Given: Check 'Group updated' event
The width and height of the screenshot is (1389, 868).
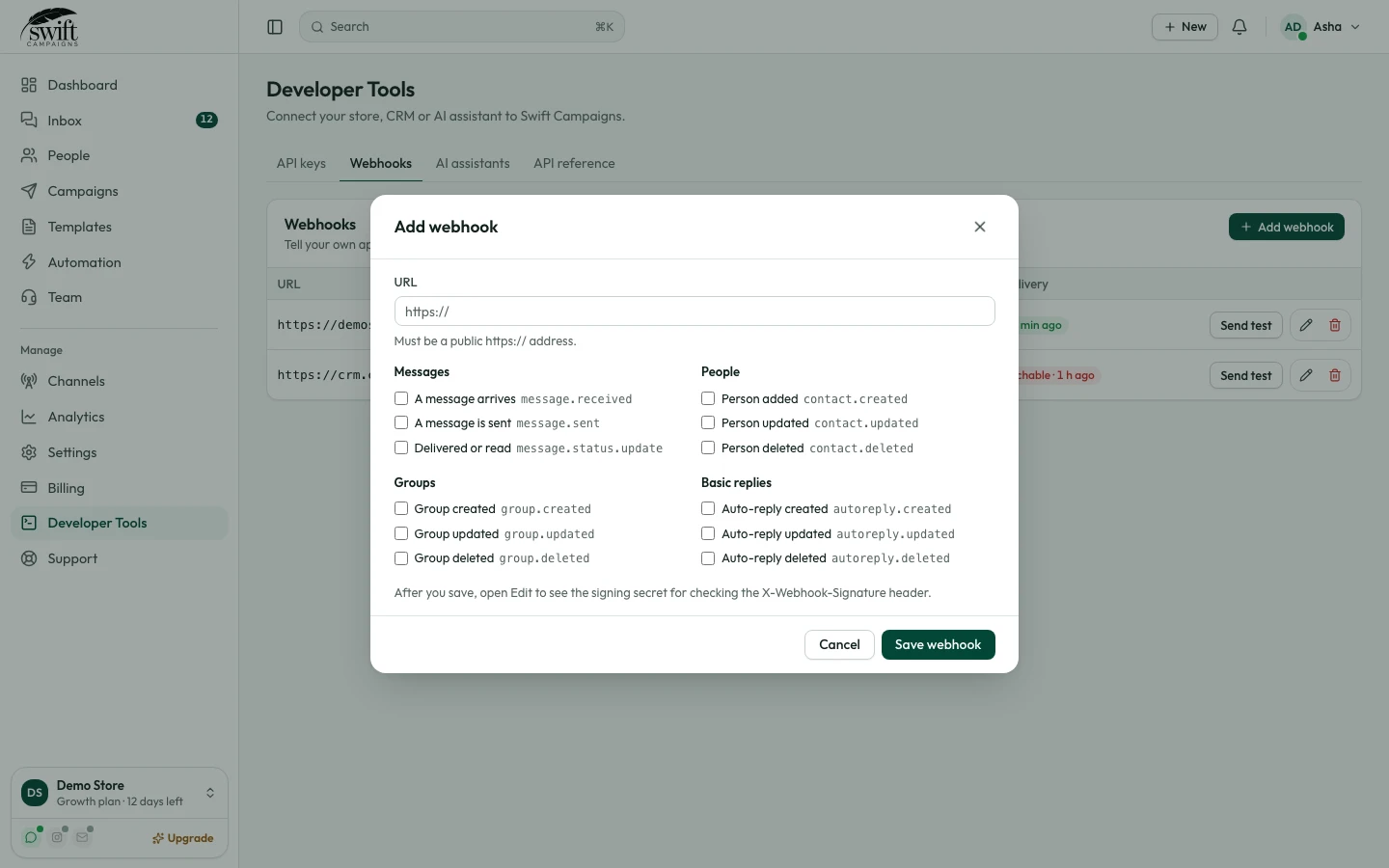Looking at the screenshot, I should [x=401, y=533].
